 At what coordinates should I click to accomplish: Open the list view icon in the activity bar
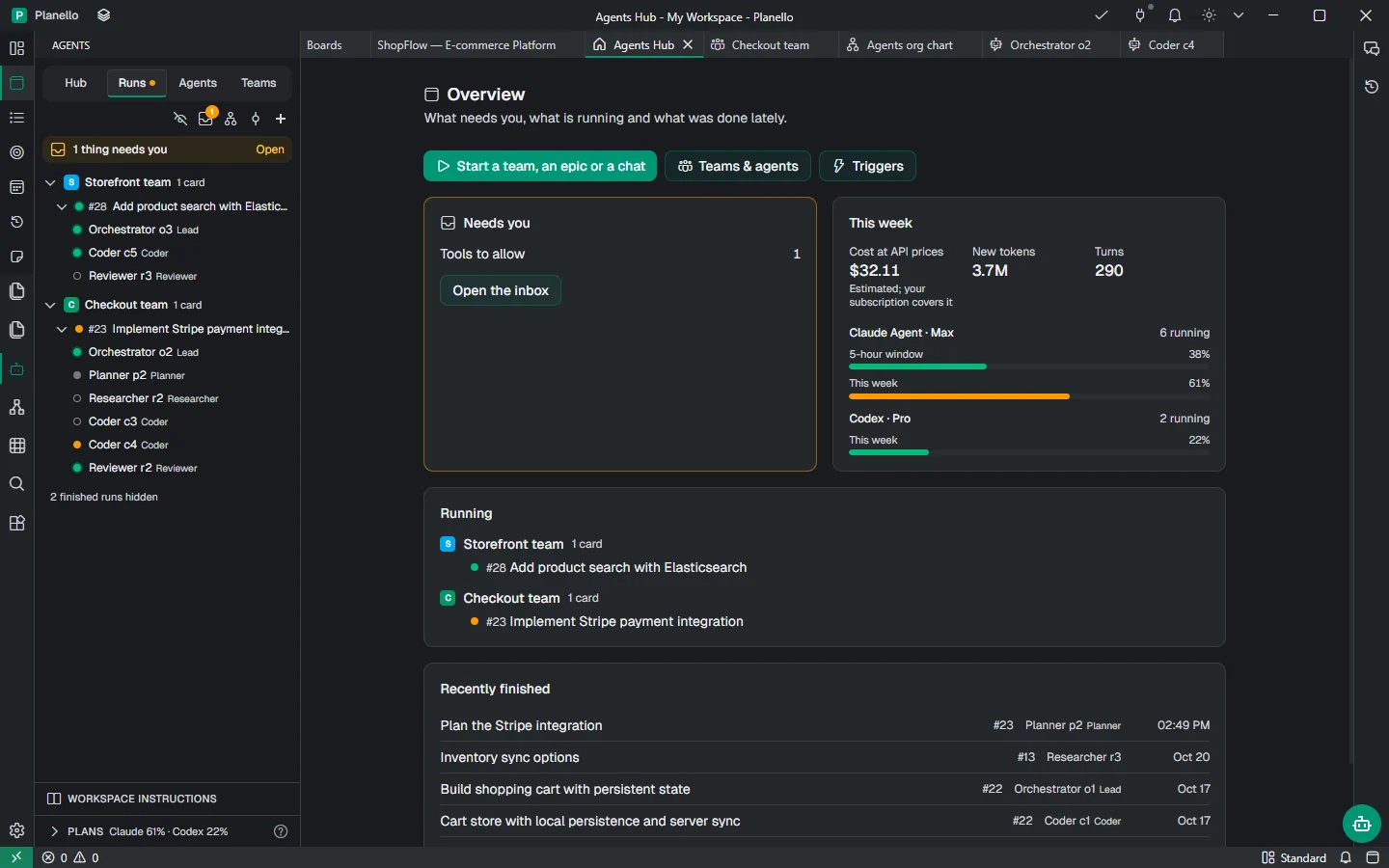(x=16, y=118)
